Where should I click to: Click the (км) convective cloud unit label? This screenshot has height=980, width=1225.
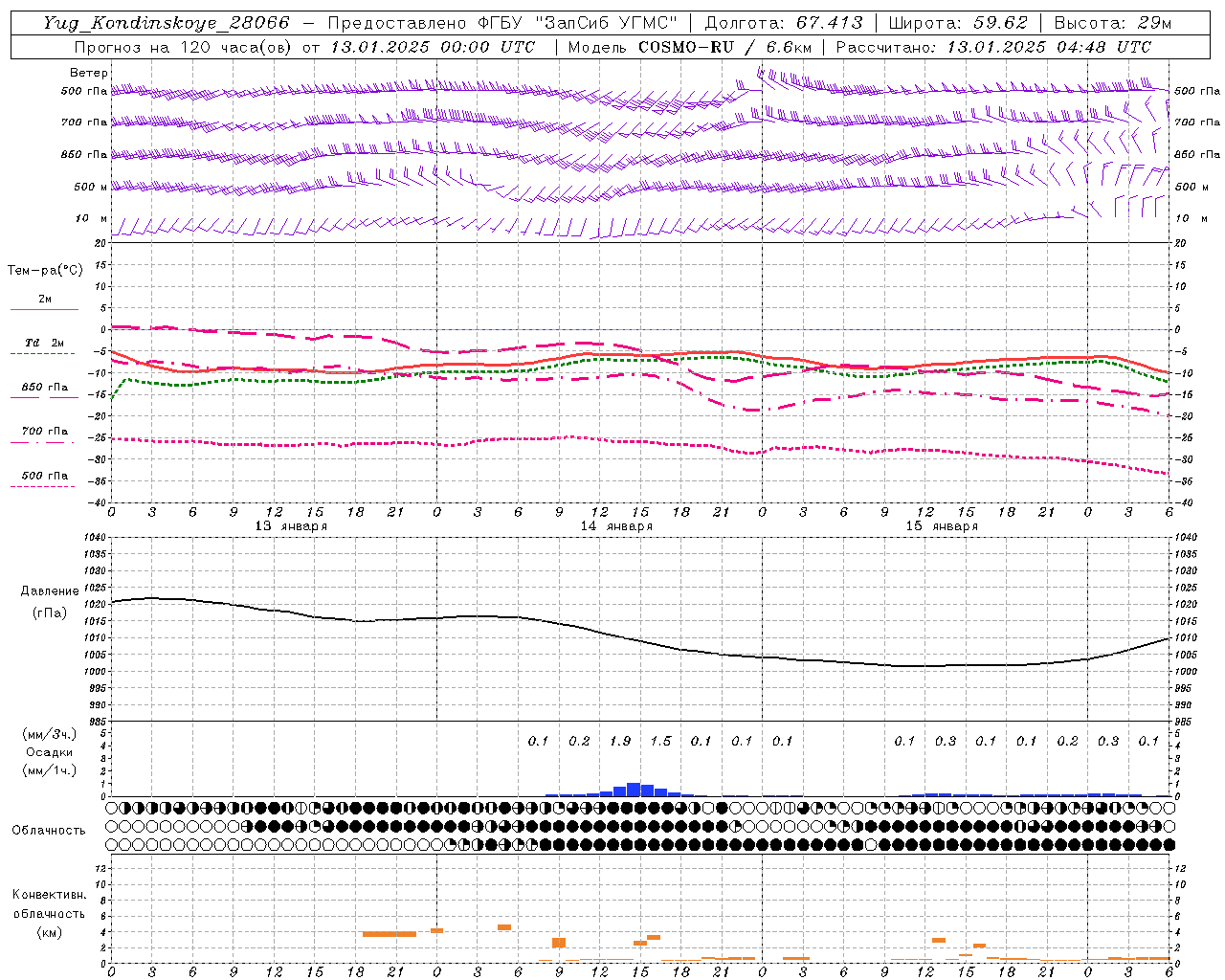coord(49,932)
